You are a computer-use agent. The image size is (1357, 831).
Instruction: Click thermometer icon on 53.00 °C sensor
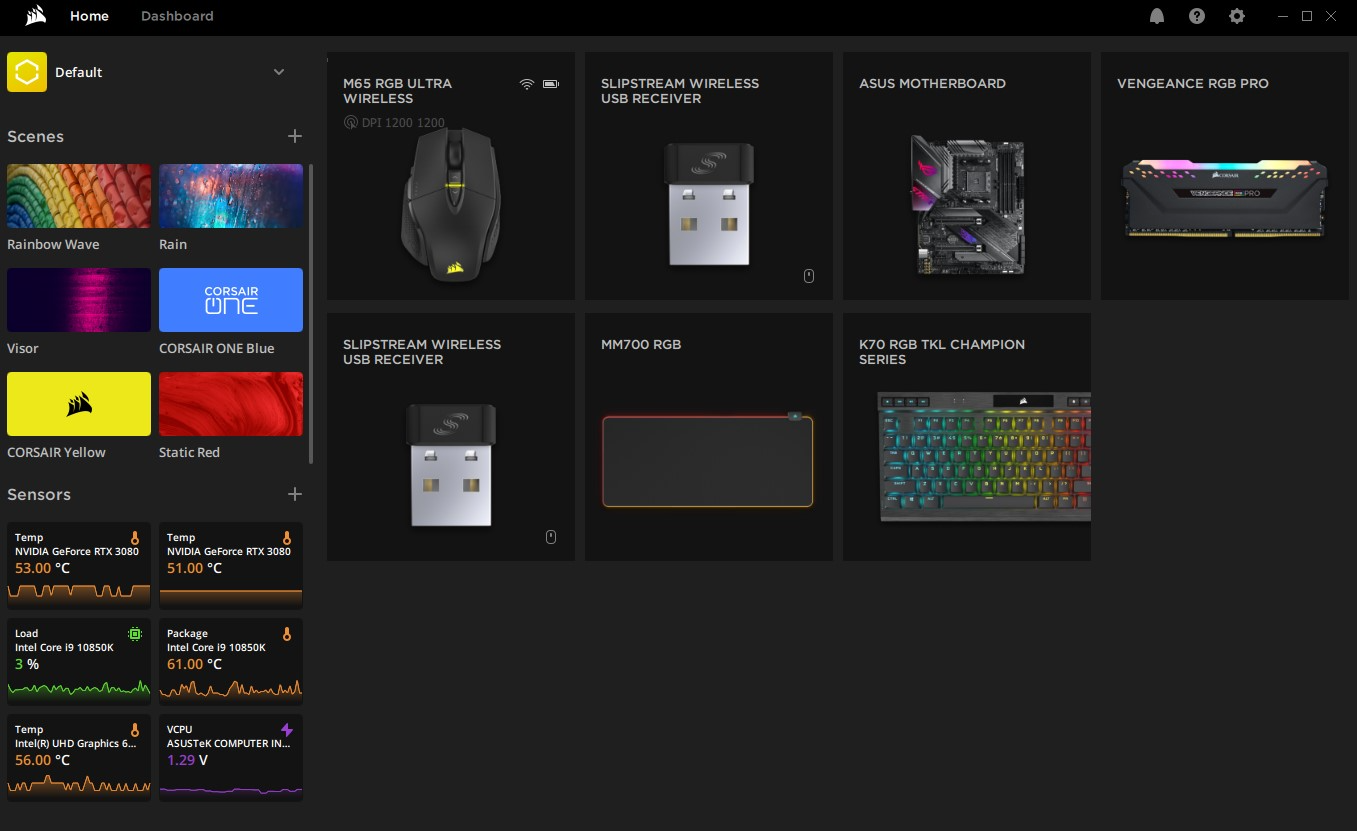click(x=135, y=538)
